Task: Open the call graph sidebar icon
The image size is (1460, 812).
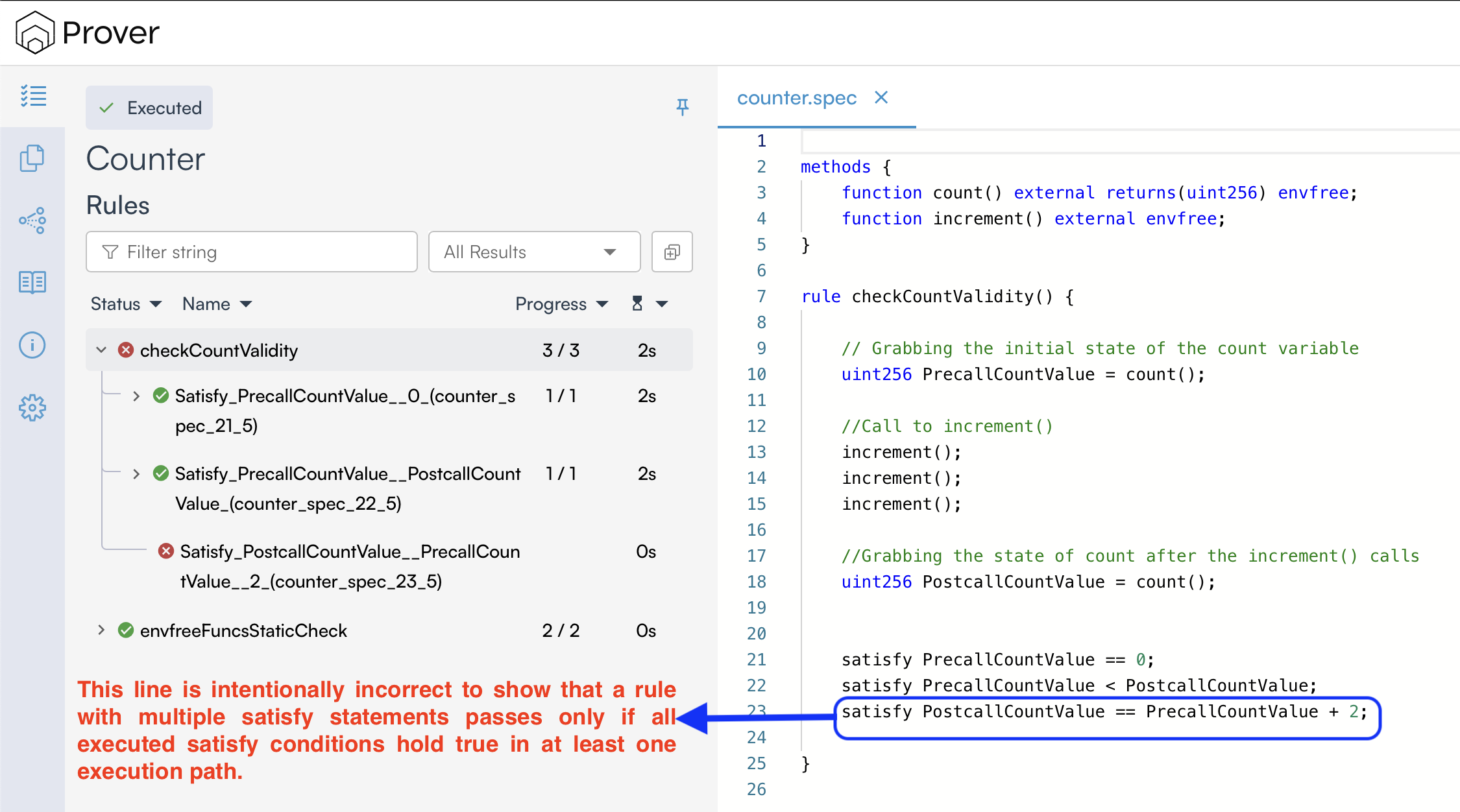Action: (x=32, y=221)
